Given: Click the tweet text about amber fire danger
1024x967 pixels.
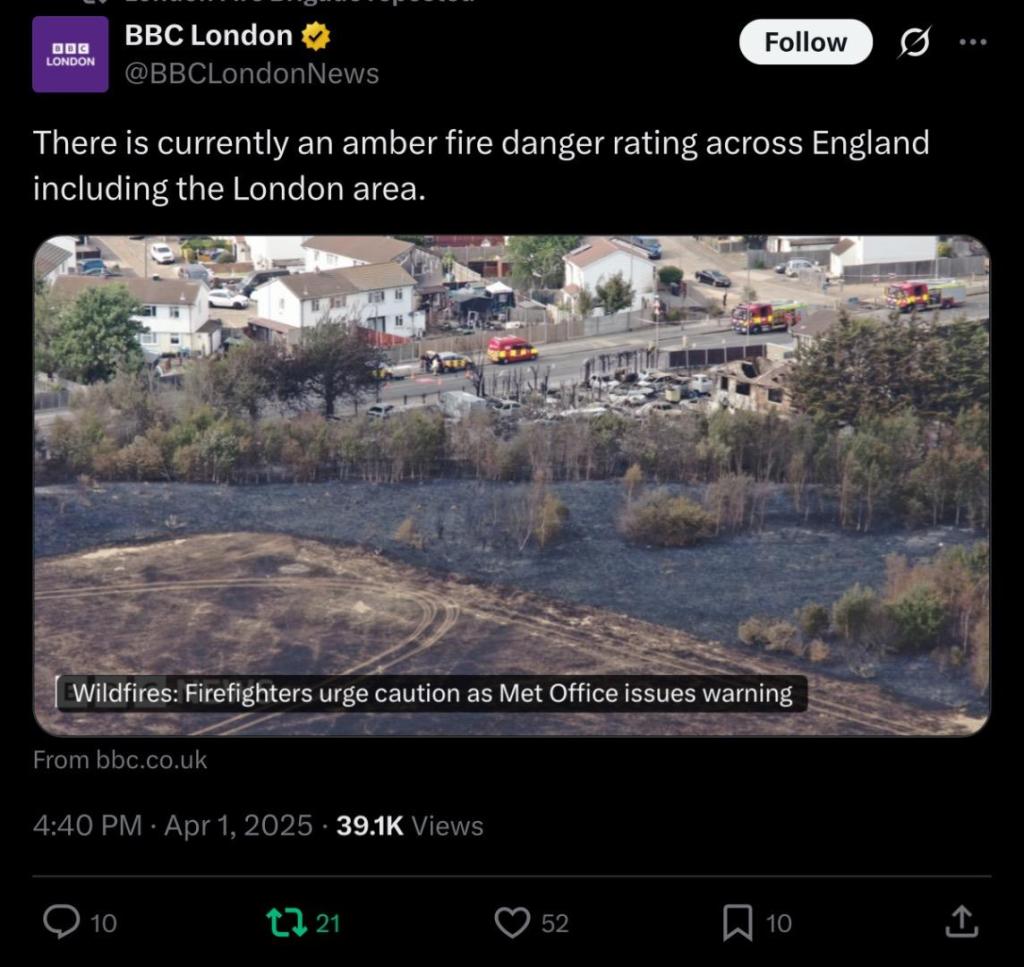Looking at the screenshot, I should point(480,165).
